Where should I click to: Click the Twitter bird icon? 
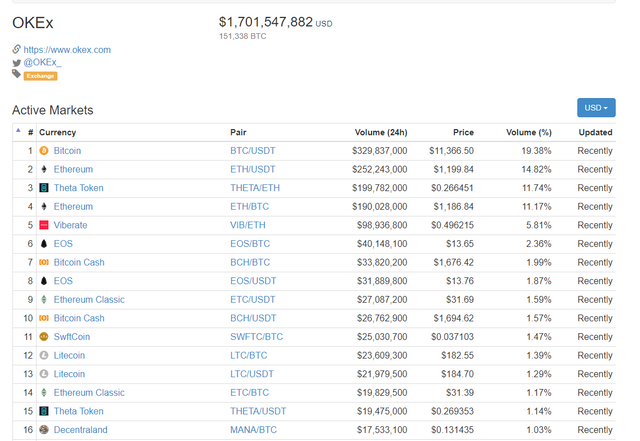point(16,63)
